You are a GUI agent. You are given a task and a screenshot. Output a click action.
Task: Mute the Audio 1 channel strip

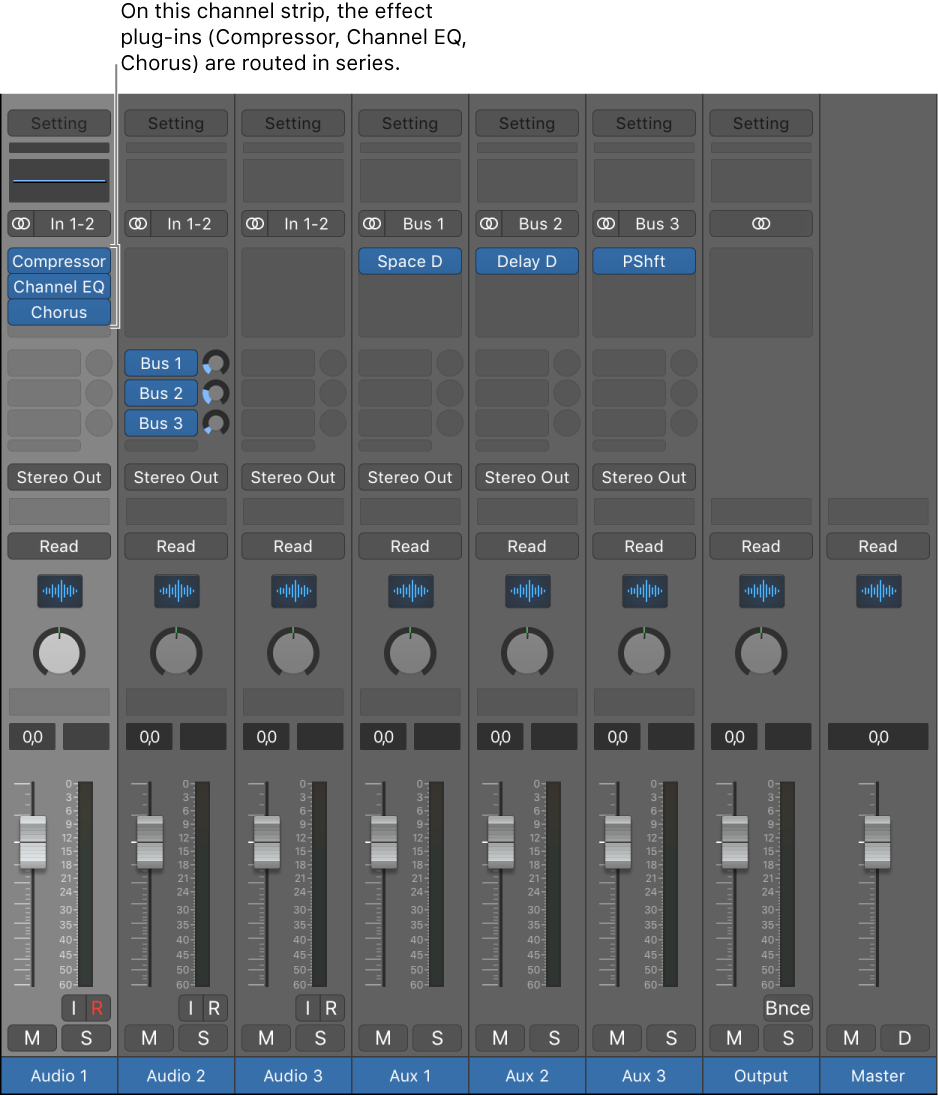31,1038
